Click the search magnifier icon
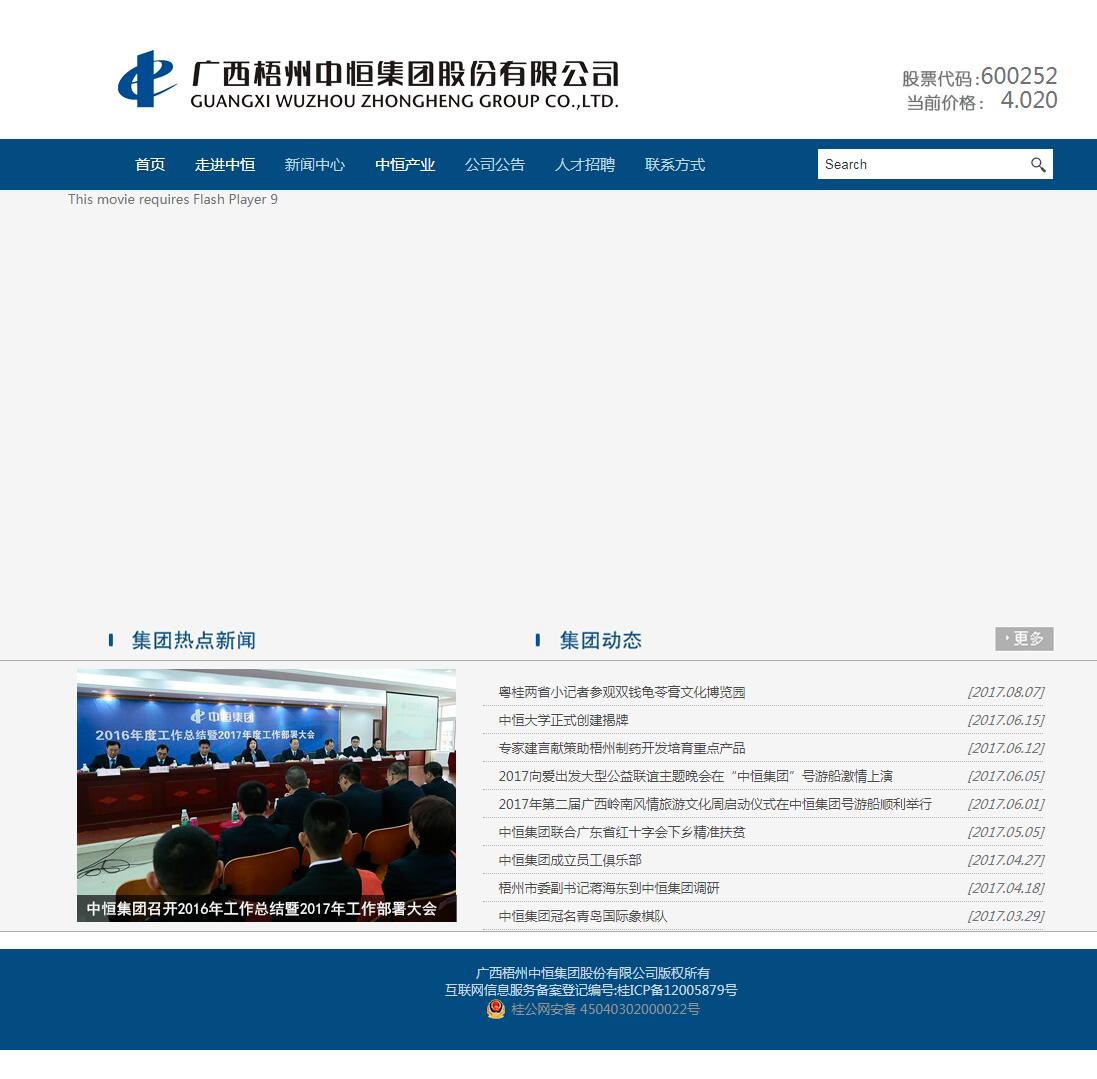 pyautogui.click(x=1038, y=164)
